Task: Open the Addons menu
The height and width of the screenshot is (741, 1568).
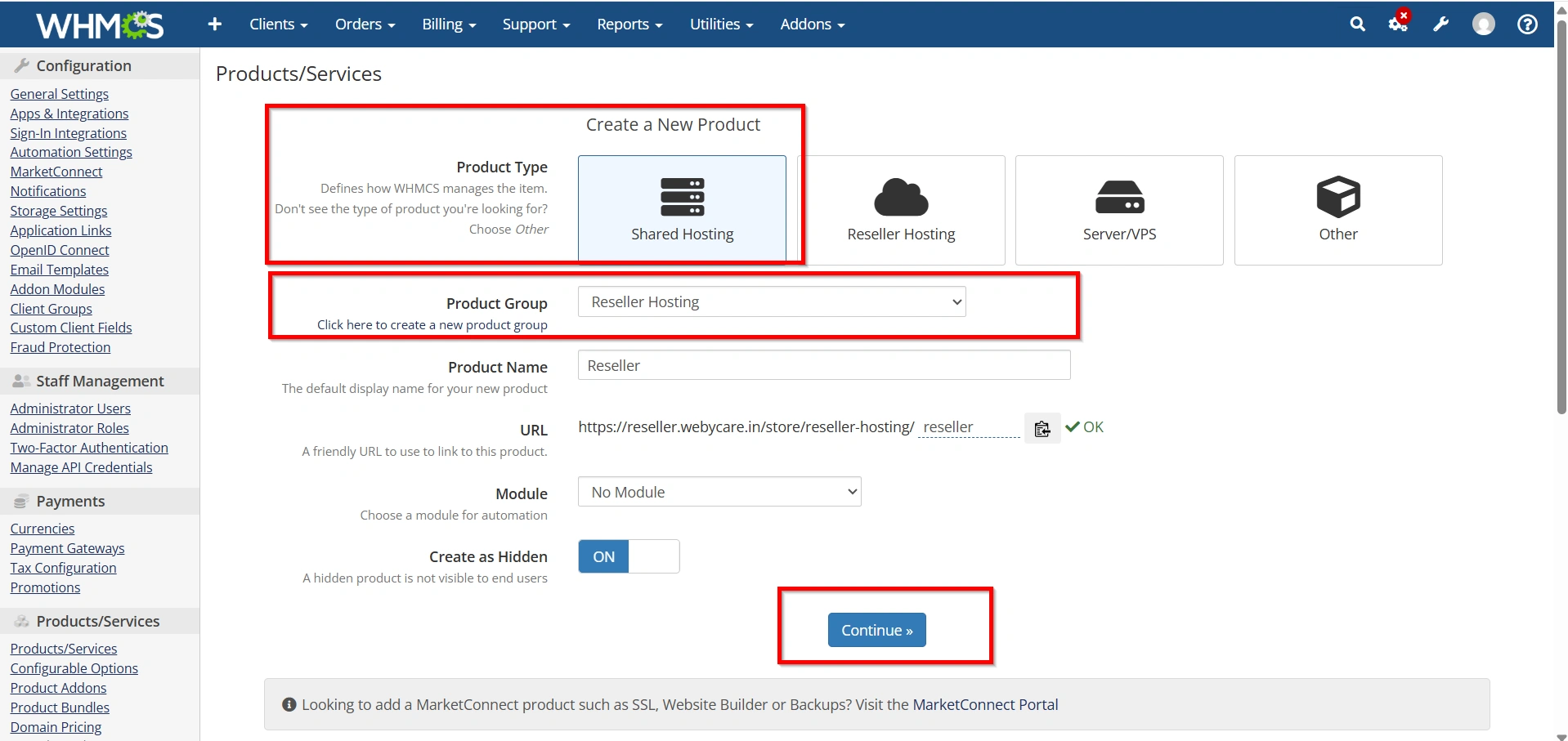Action: [x=813, y=25]
